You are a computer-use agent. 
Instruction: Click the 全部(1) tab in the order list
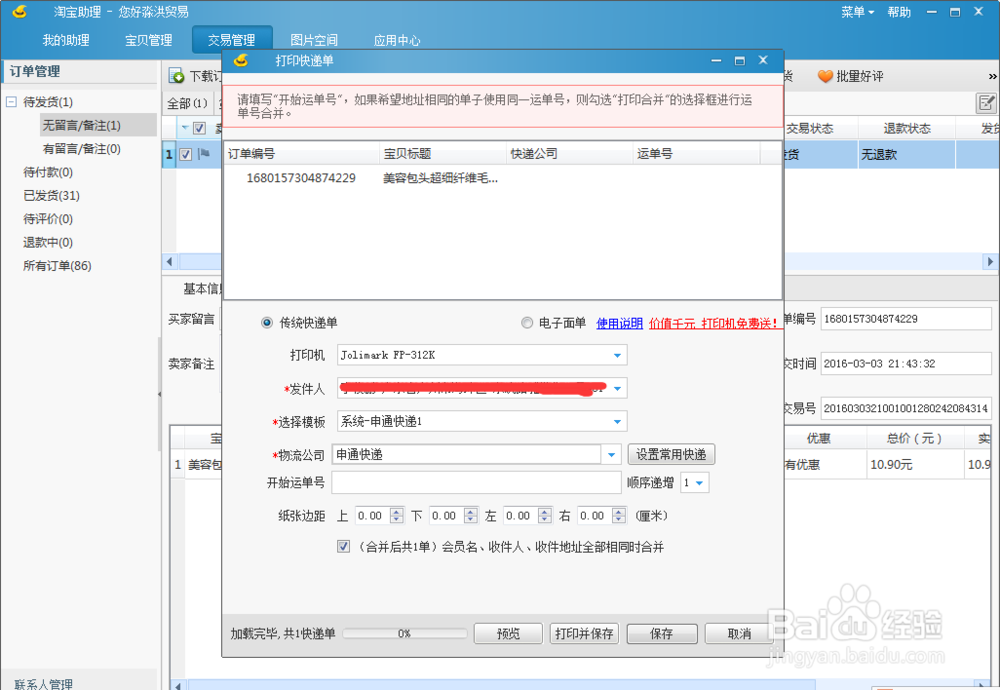click(188, 103)
